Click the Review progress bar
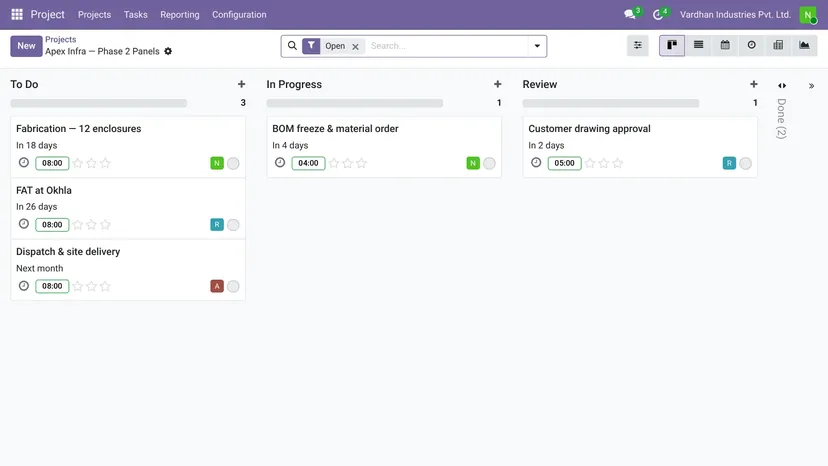828x466 pixels. 611,103
